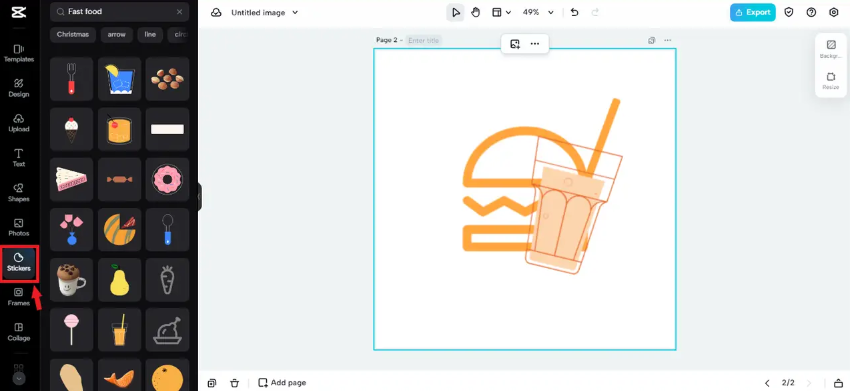Open the more options menu above canvas
The image size is (850, 391).
(535, 44)
